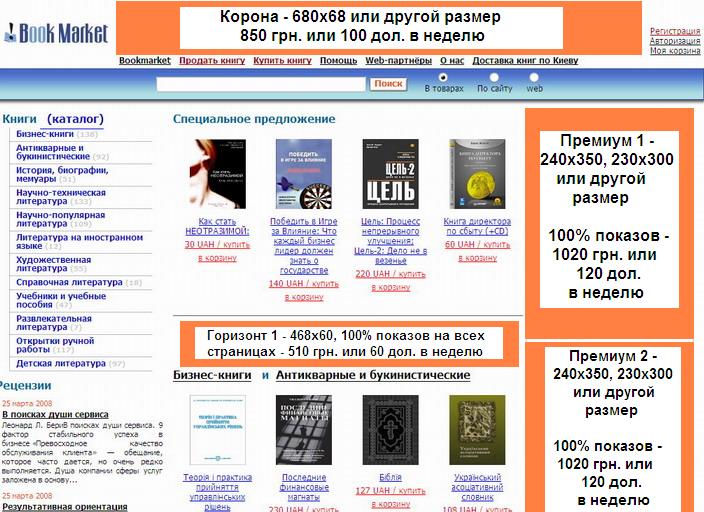Open 'Литература на иностранном языке' category
This screenshot has width=704, height=512.
pyautogui.click(x=79, y=242)
